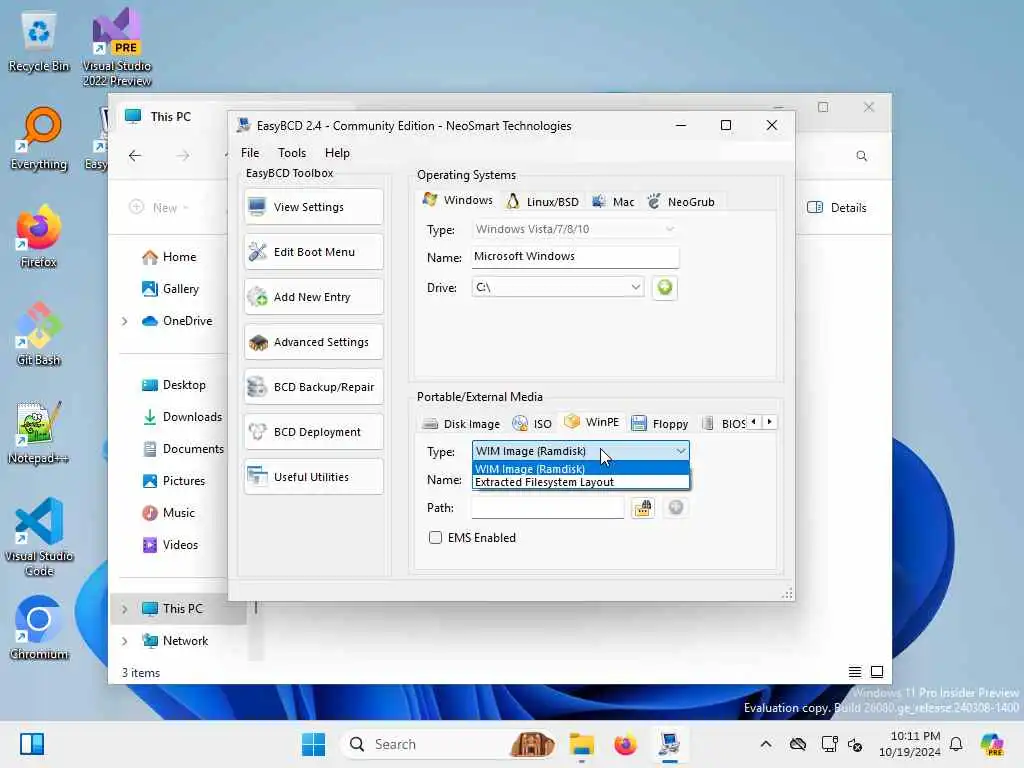Open Documents in Explorer sidebar
Image resolution: width=1024 pixels, height=768 pixels.
point(183,449)
